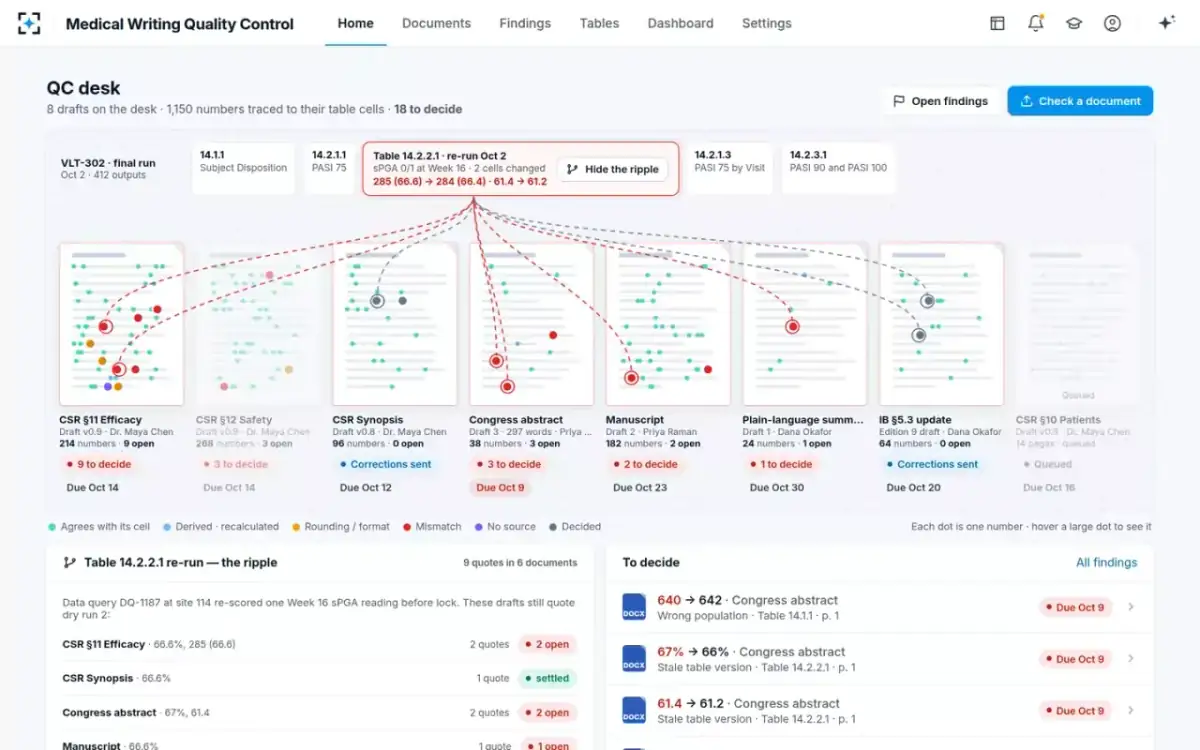Click the "9 to decide" badge under CSR §11 Efficacy
This screenshot has width=1200, height=750.
pyautogui.click(x=98, y=464)
